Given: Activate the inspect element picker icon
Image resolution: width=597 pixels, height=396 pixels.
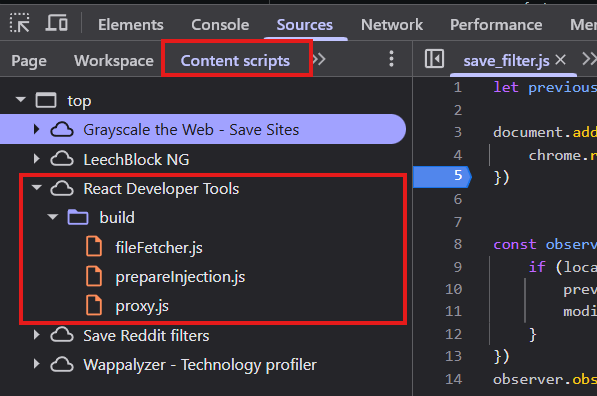Looking at the screenshot, I should click(19, 23).
